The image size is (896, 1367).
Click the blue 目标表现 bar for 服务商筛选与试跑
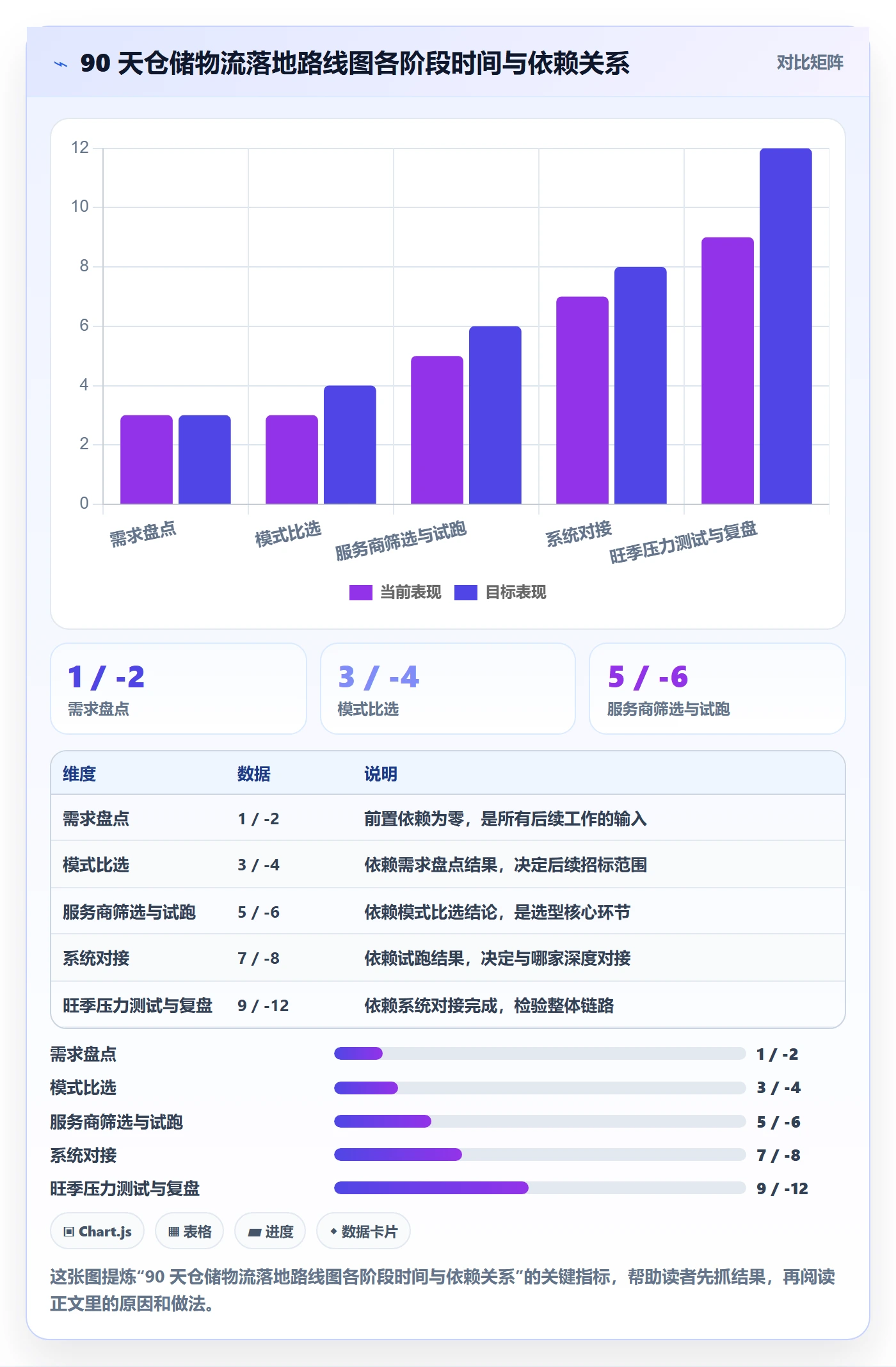tap(495, 415)
